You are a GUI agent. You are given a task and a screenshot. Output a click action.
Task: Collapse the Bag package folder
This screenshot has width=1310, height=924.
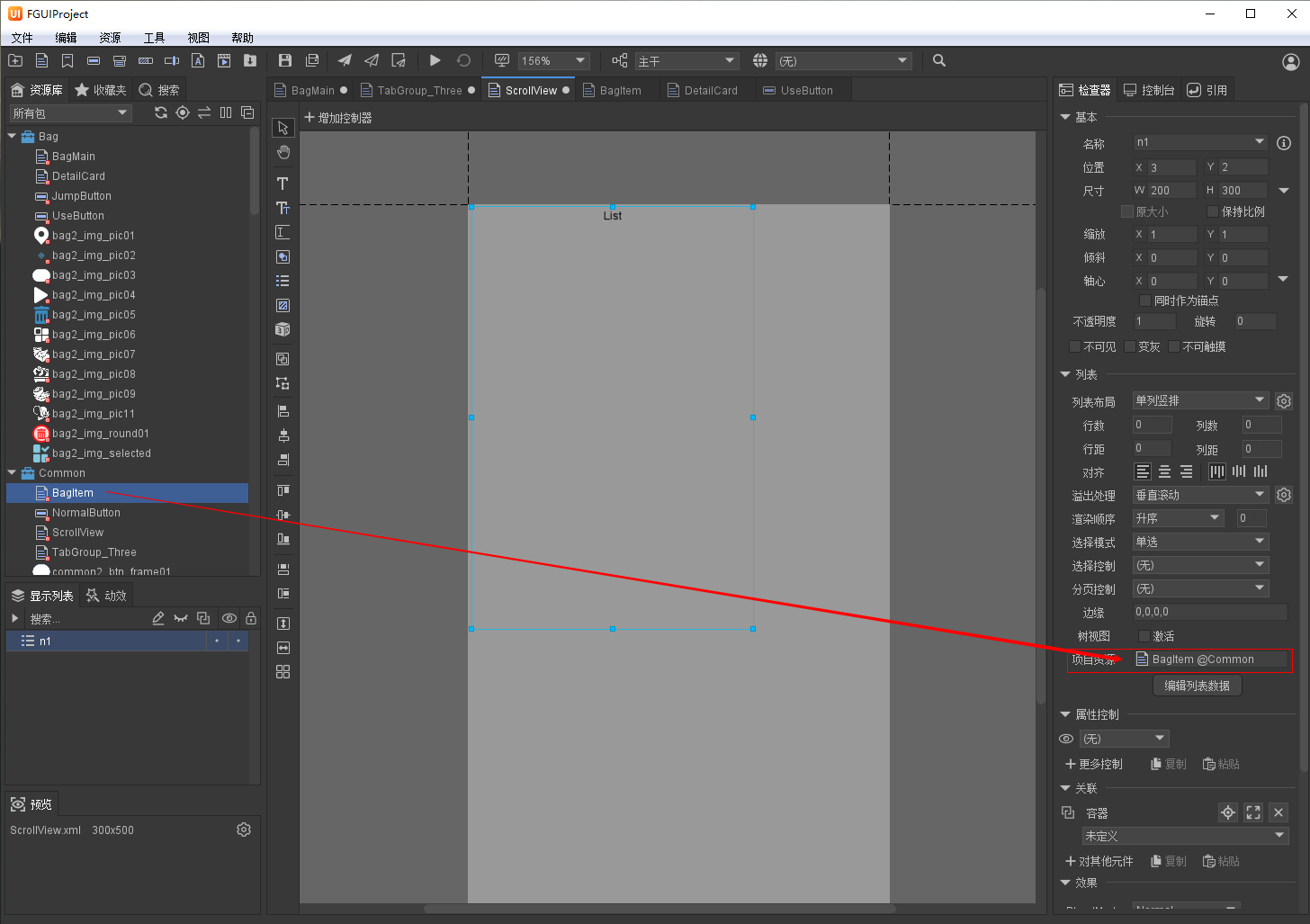coord(12,137)
